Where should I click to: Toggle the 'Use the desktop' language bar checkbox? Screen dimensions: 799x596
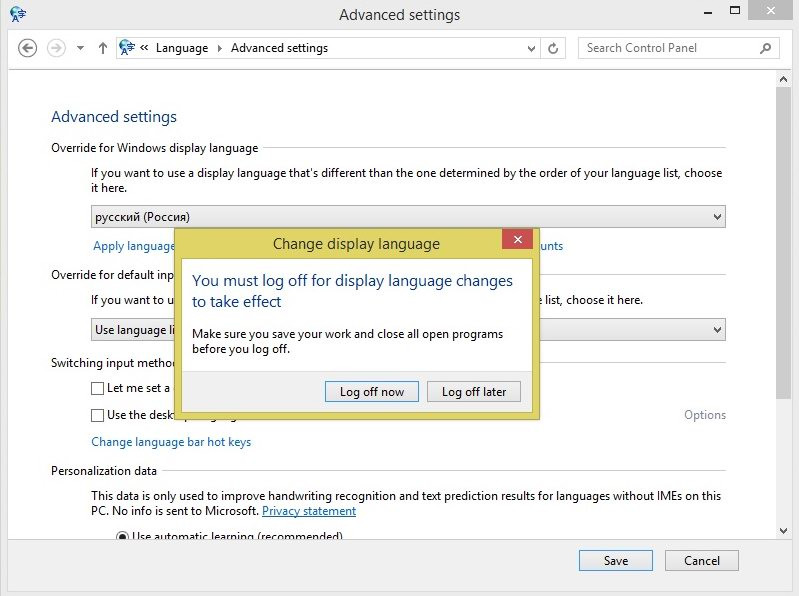pos(98,415)
